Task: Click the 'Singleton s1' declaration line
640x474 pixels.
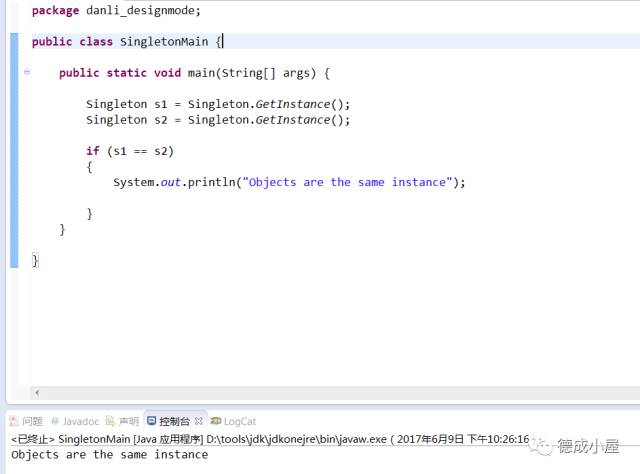Action: 218,104
